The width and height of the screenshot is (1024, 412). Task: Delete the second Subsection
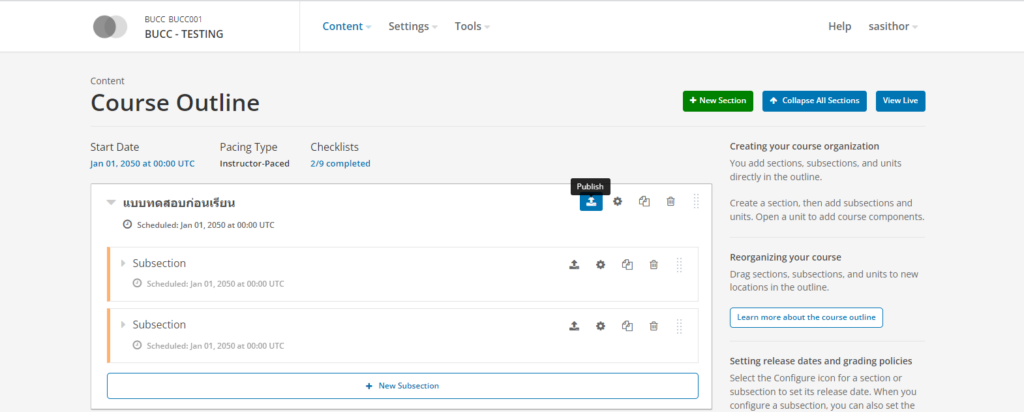pos(654,326)
